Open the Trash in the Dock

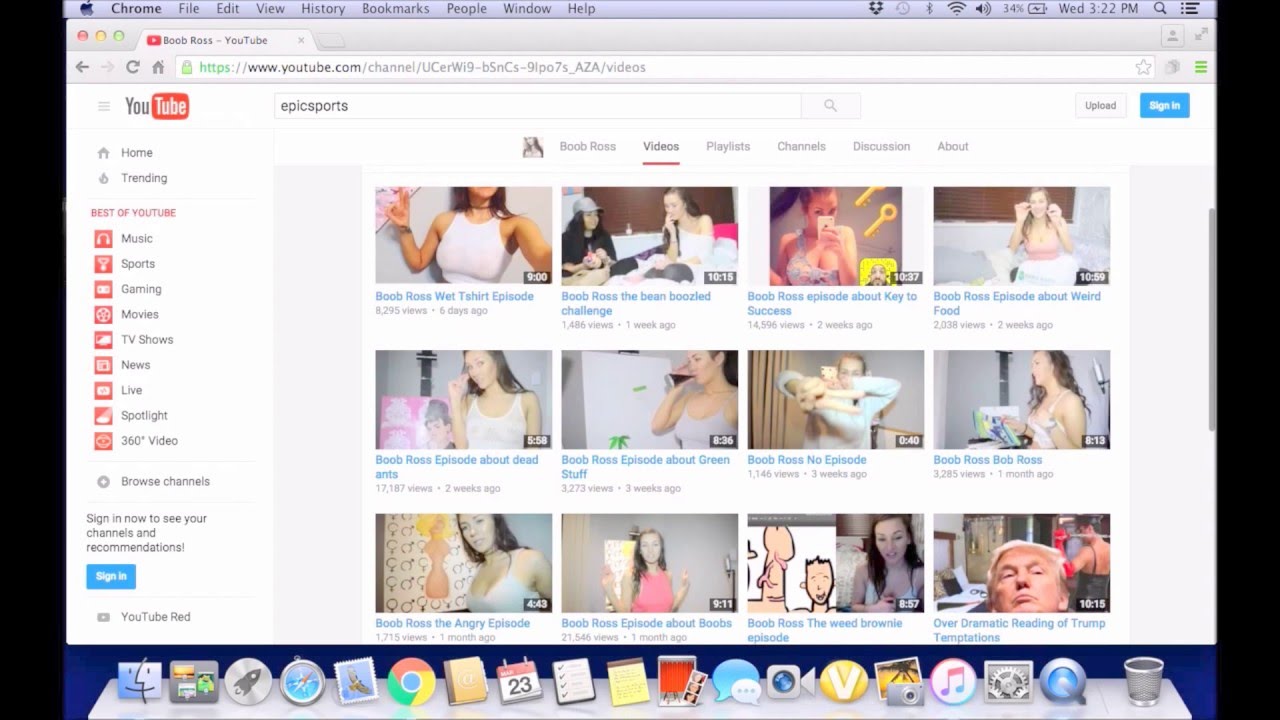pos(1143,682)
